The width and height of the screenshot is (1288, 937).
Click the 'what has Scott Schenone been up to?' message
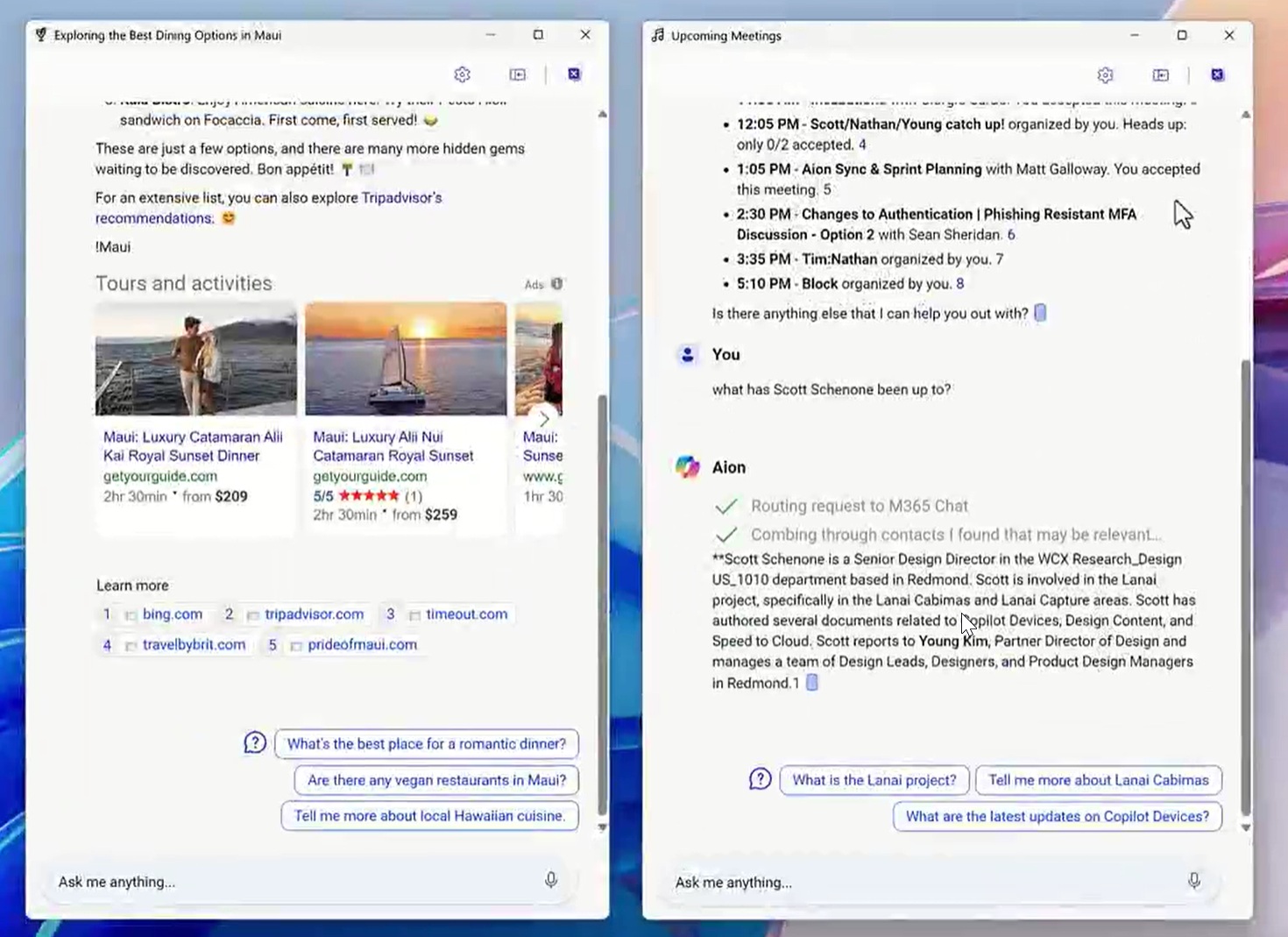tap(832, 389)
